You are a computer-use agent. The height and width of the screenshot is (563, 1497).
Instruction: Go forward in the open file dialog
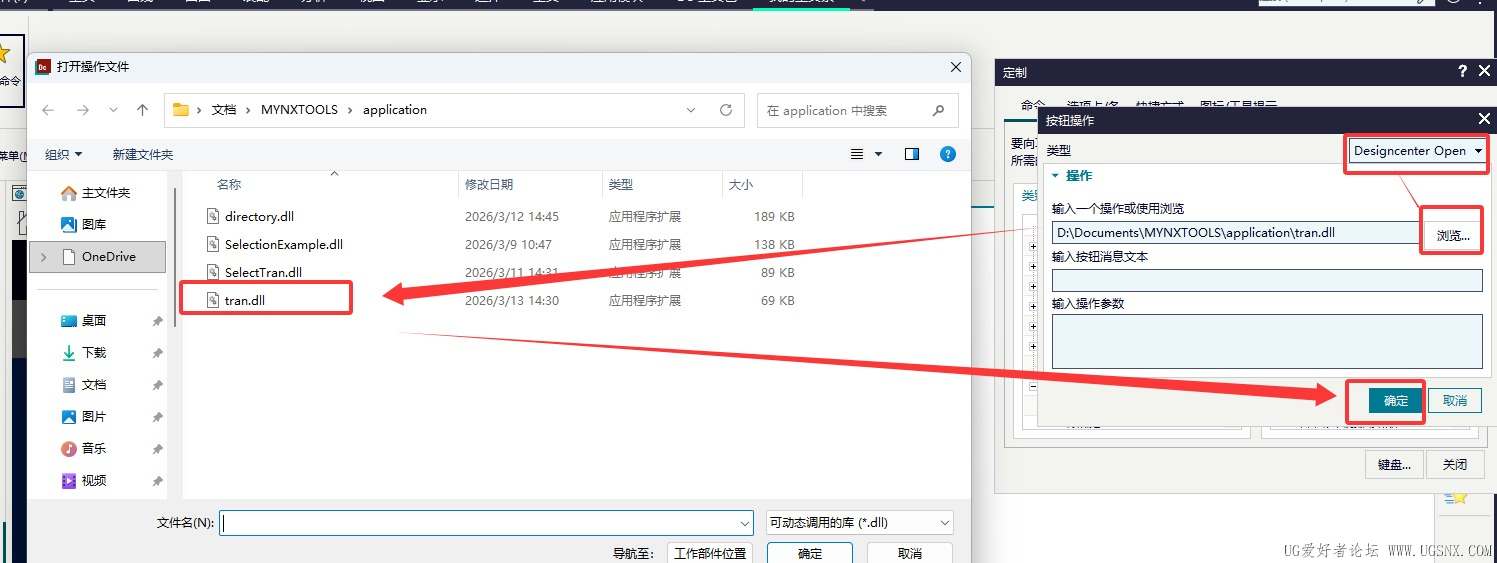click(83, 110)
